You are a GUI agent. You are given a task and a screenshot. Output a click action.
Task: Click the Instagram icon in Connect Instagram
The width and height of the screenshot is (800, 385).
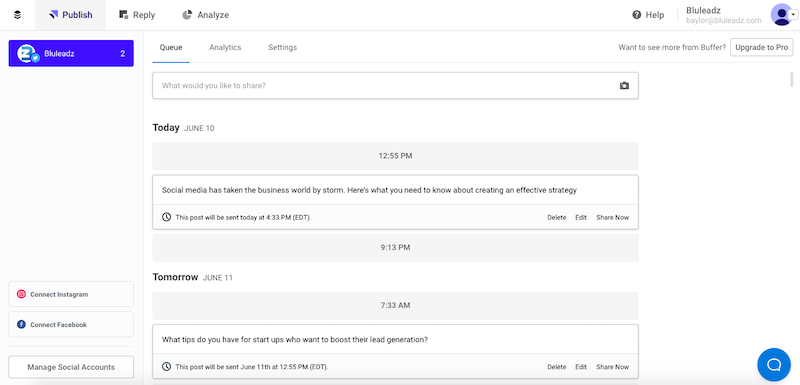pos(21,294)
